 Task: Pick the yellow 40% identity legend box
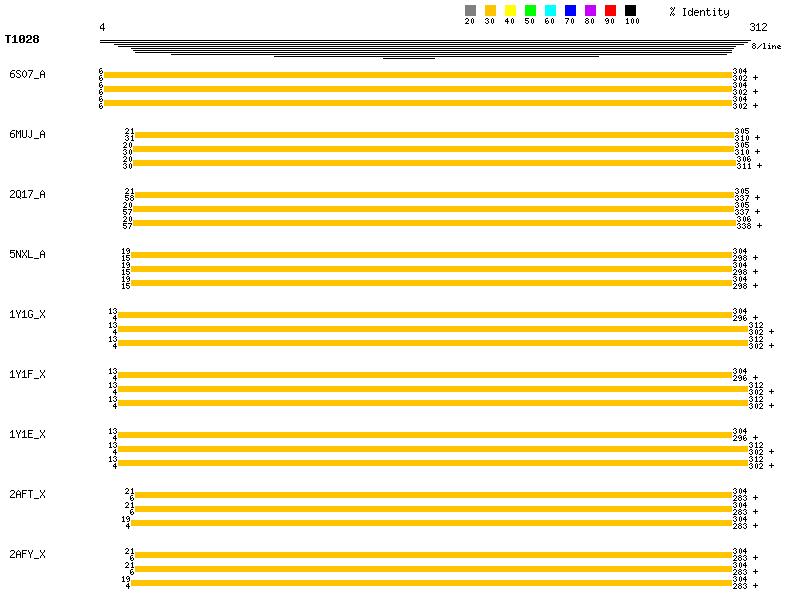pos(510,10)
